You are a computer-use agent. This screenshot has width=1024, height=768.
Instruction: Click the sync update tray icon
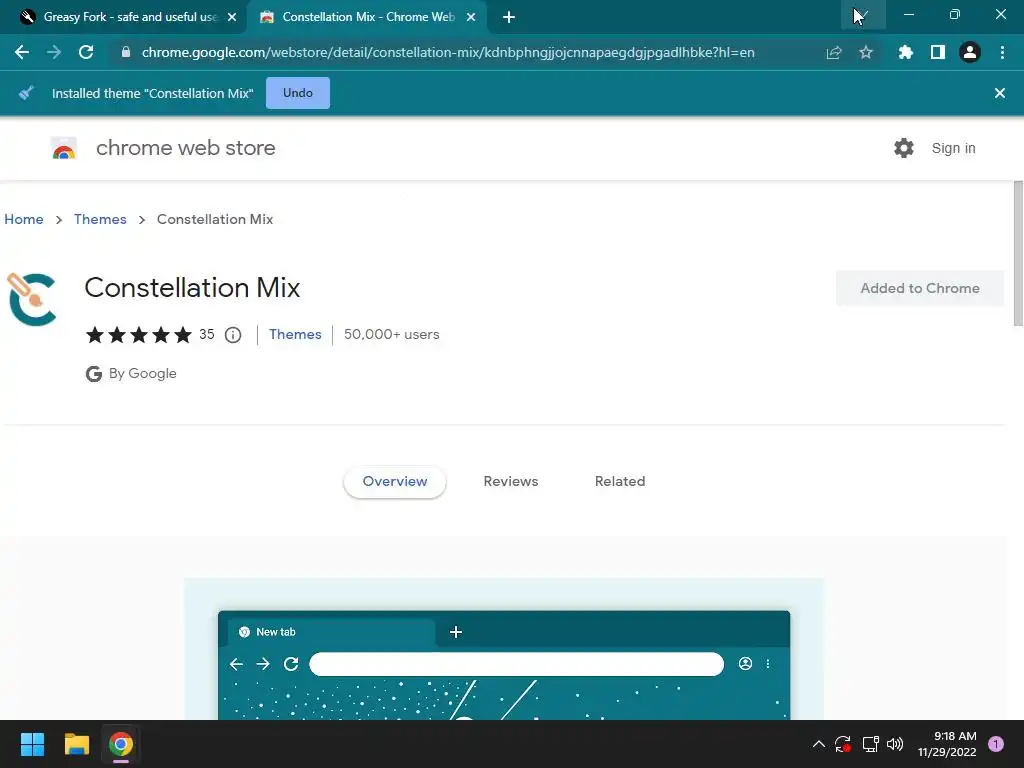[843, 744]
